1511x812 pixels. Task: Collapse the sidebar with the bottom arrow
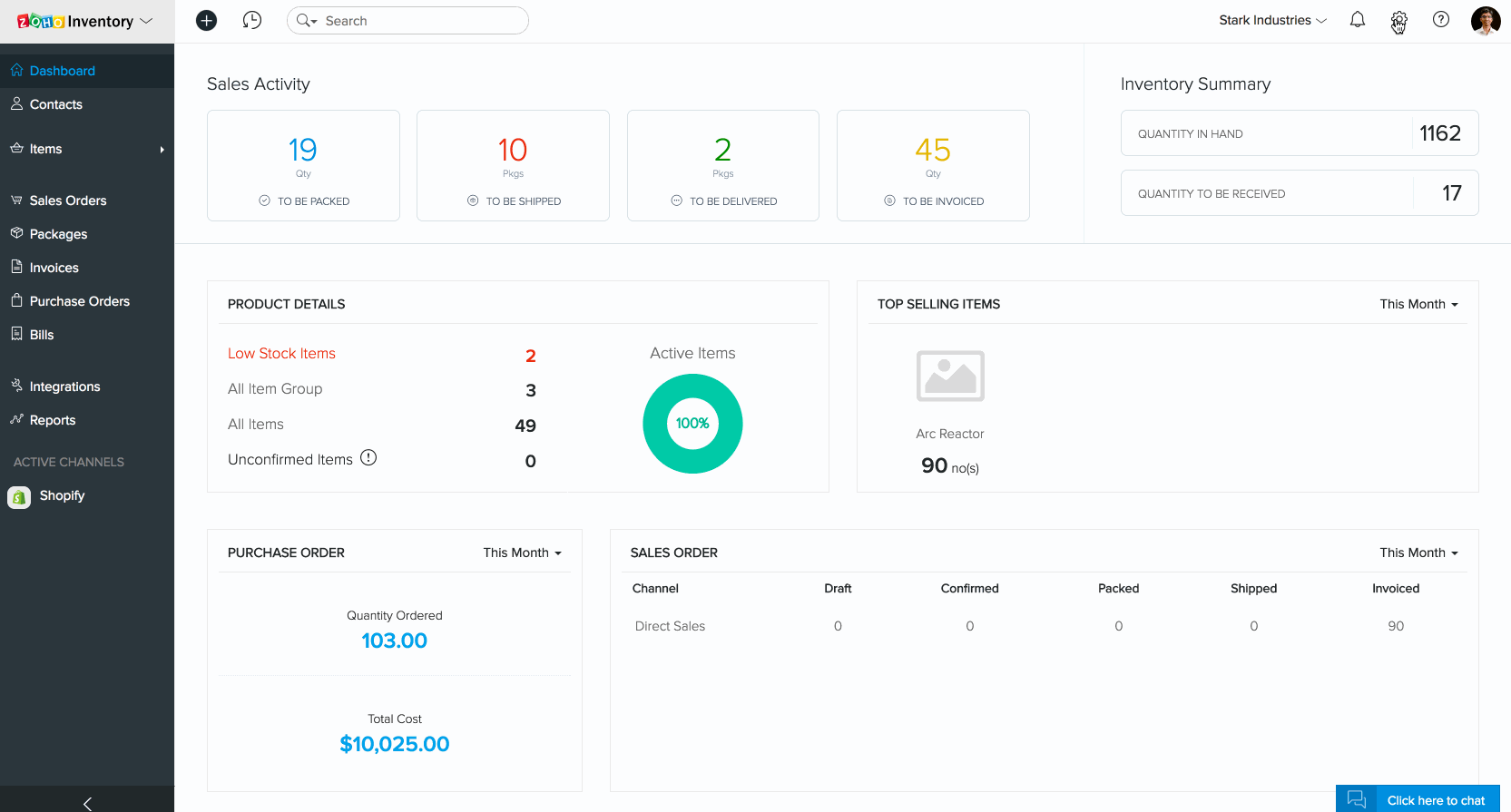(87, 802)
